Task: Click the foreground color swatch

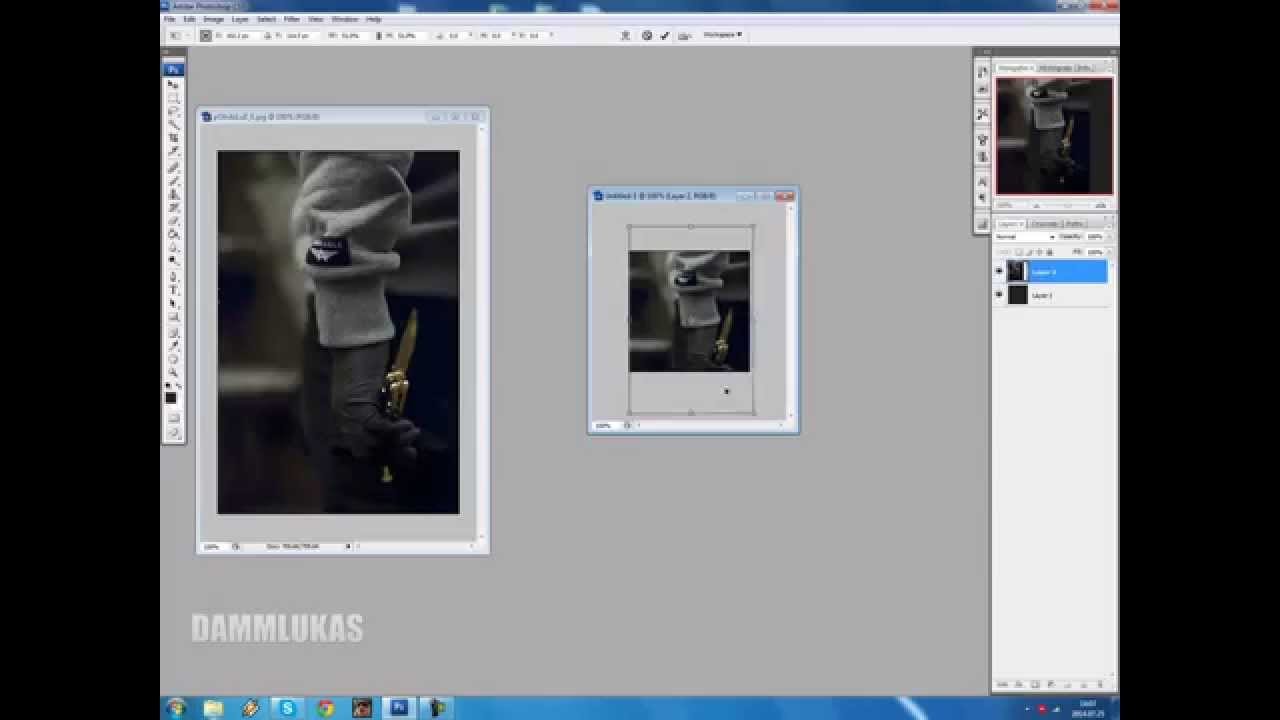Action: click(x=171, y=398)
